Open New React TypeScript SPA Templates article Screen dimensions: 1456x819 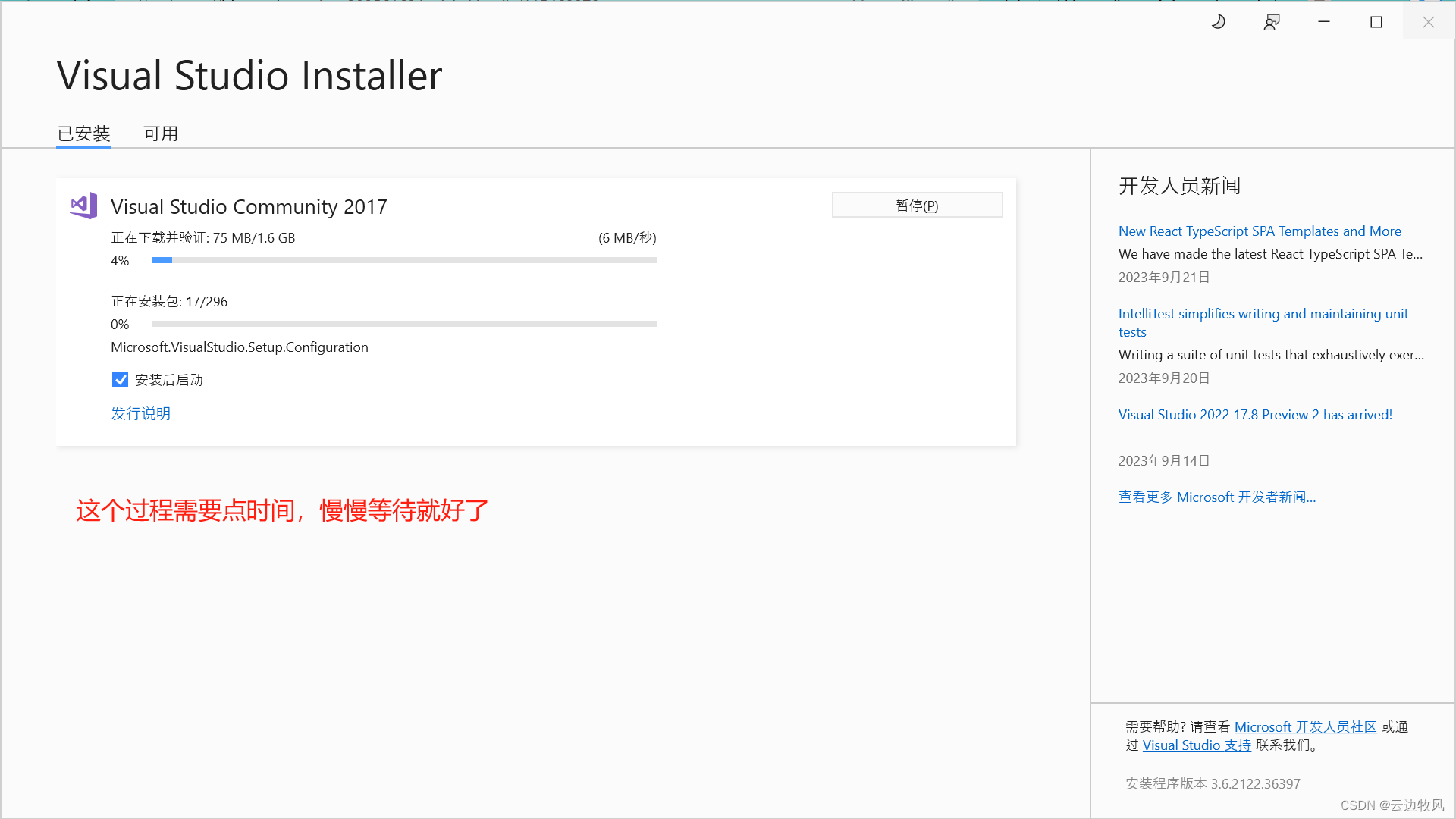click(x=1260, y=231)
